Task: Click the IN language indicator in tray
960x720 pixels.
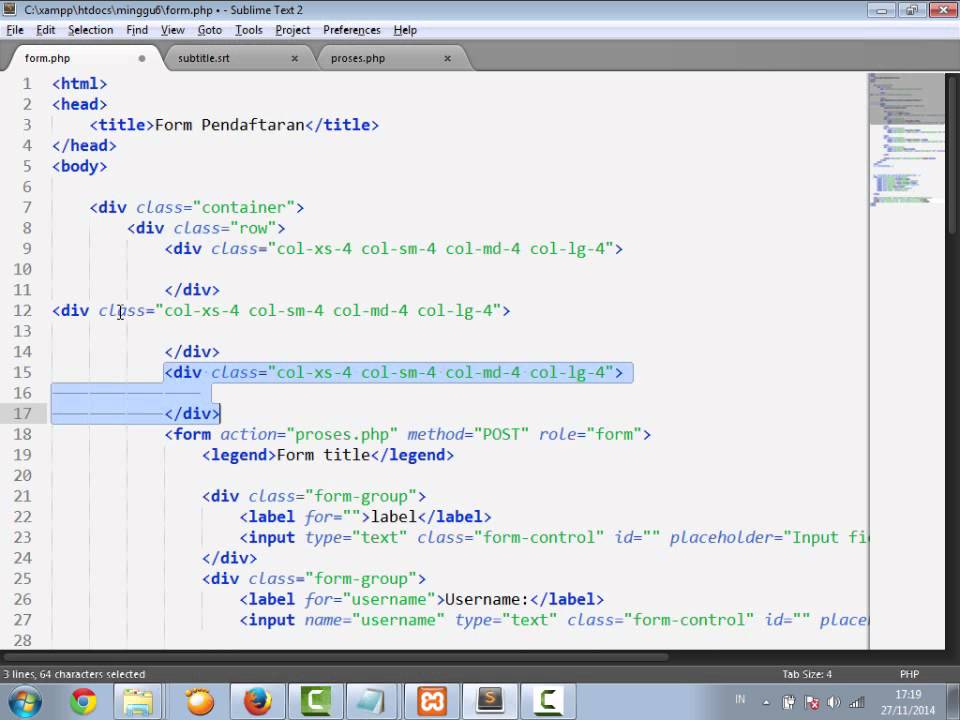Action: [x=740, y=699]
